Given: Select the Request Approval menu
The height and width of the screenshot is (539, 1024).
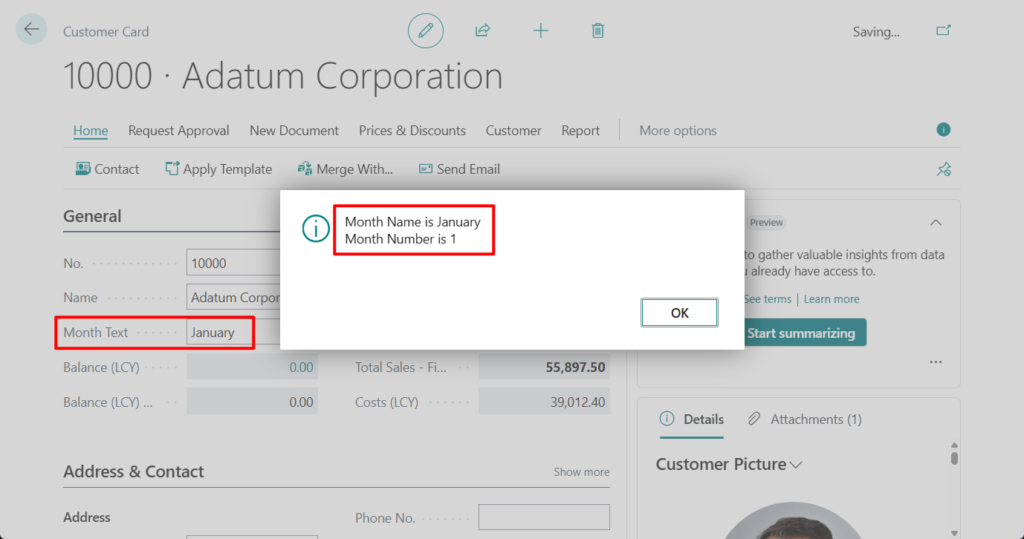Looking at the screenshot, I should pyautogui.click(x=178, y=130).
